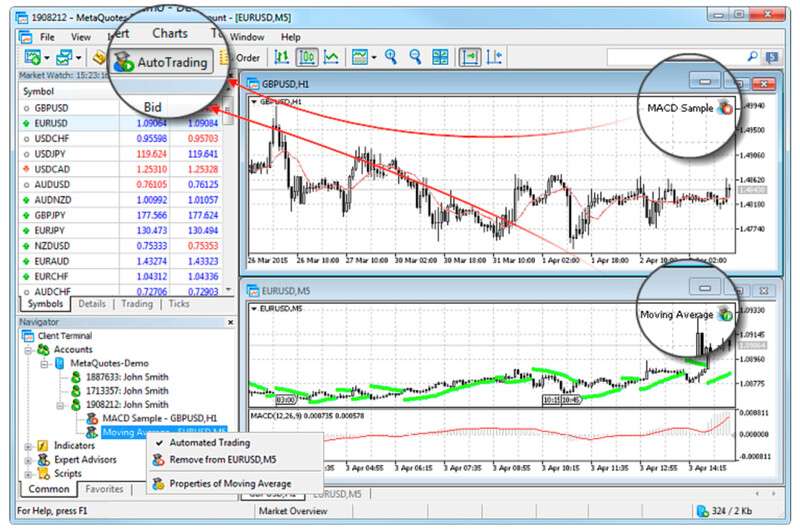Click the triangle beside the GBPUSD,H1 chart label
The height and width of the screenshot is (532, 800).
click(x=254, y=102)
